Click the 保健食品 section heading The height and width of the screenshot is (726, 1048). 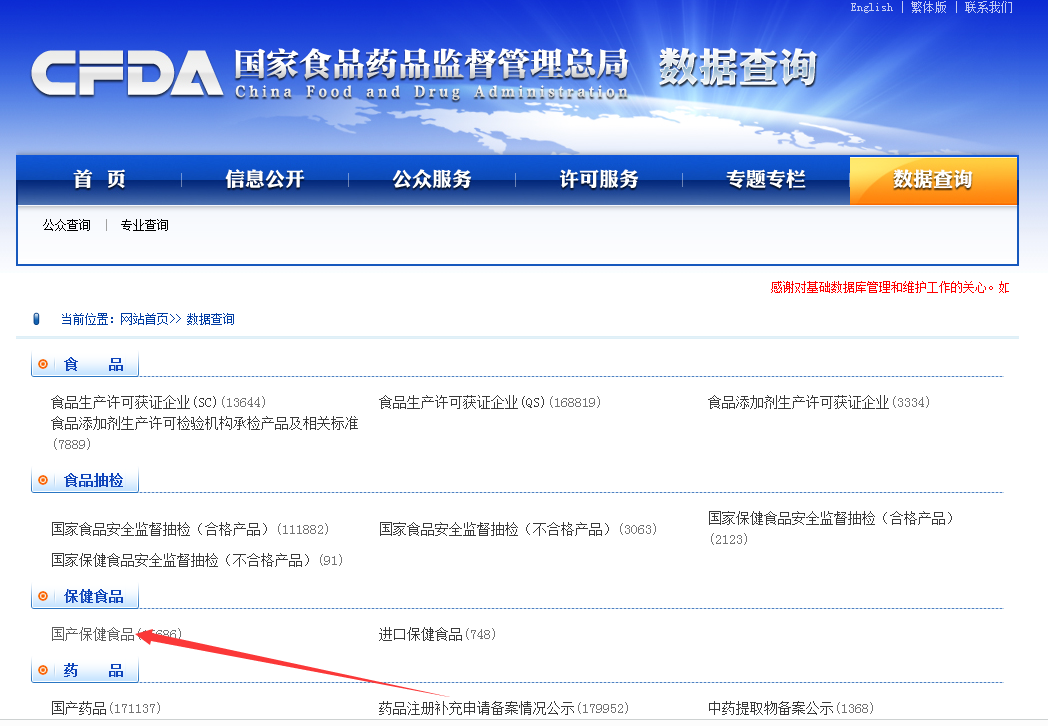click(x=94, y=596)
